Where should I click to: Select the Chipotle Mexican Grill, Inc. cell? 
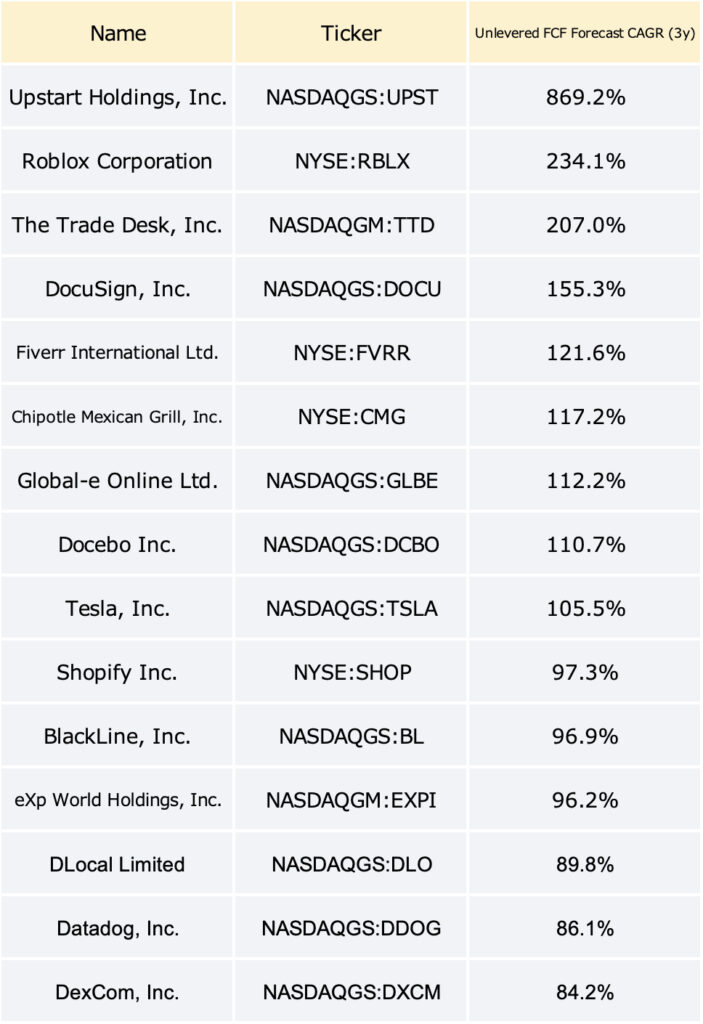(x=117, y=417)
